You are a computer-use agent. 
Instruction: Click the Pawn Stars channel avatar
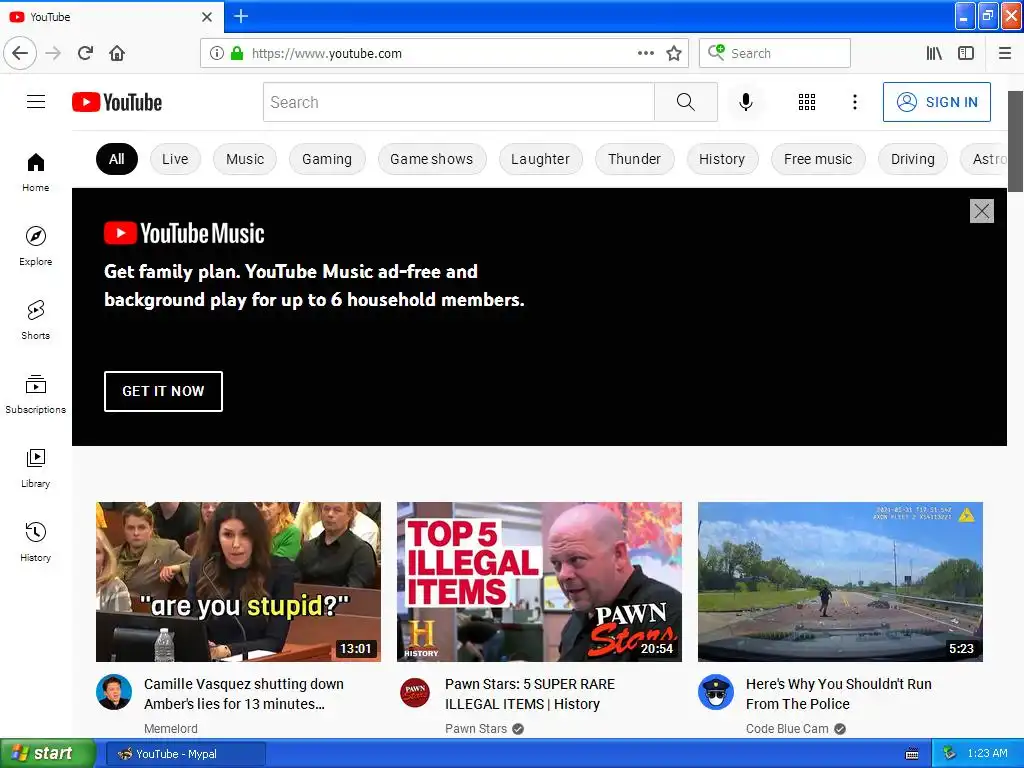point(415,692)
